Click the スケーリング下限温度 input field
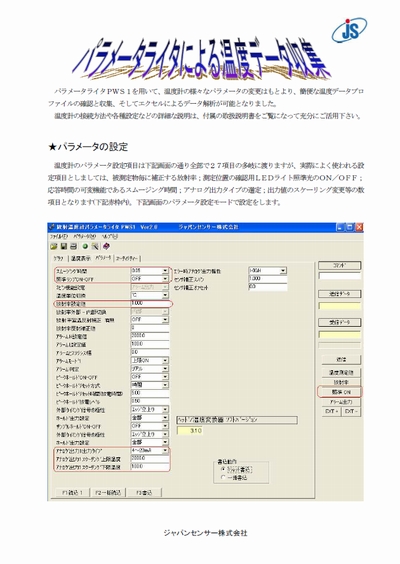This screenshot has width=400, height=564. [x=150, y=467]
